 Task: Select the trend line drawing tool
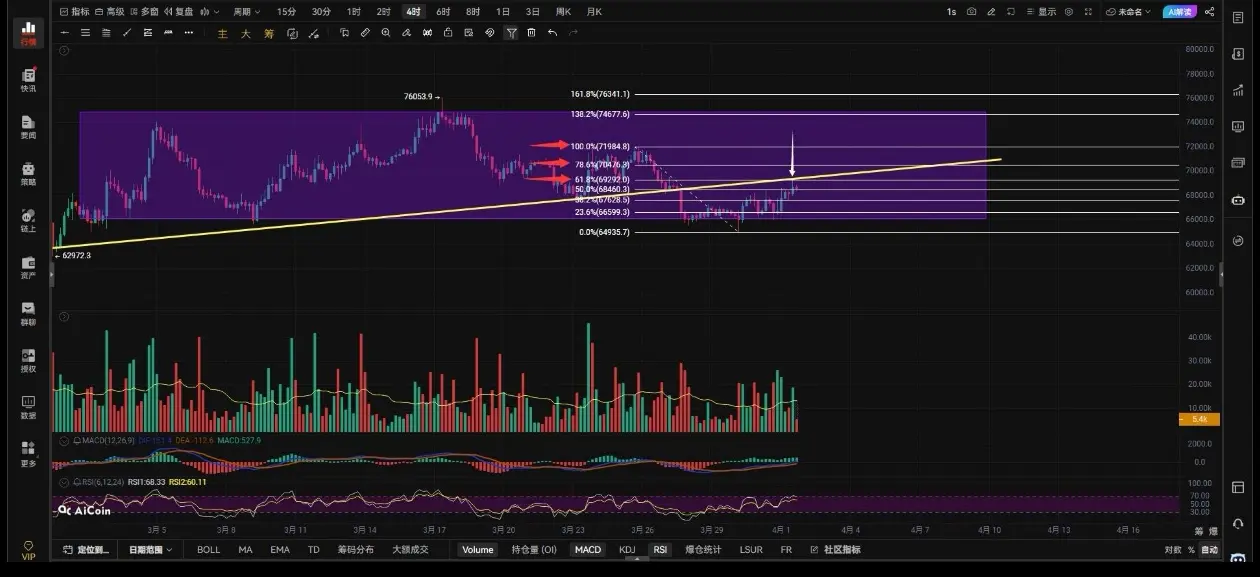pyautogui.click(x=127, y=33)
